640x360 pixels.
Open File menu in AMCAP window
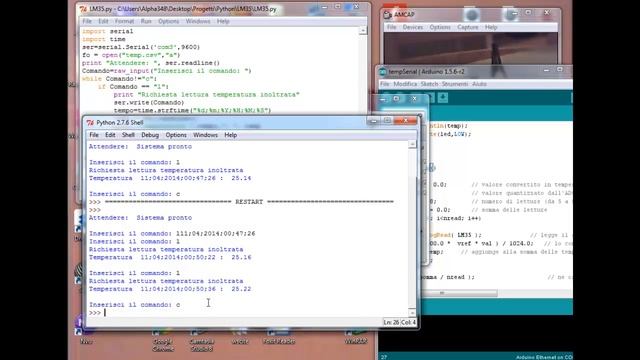(391, 27)
